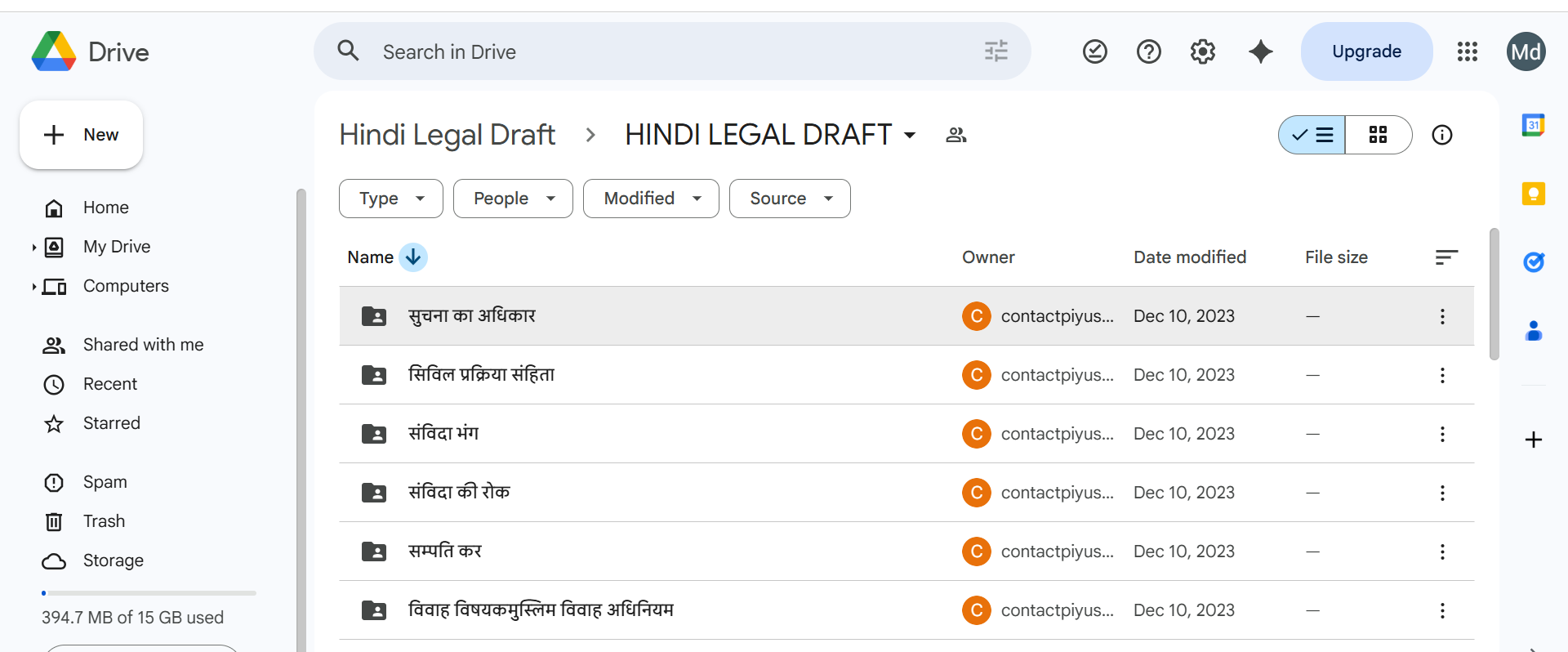This screenshot has height=652, width=1568.
Task: Click the Upgrade button
Action: click(x=1366, y=51)
